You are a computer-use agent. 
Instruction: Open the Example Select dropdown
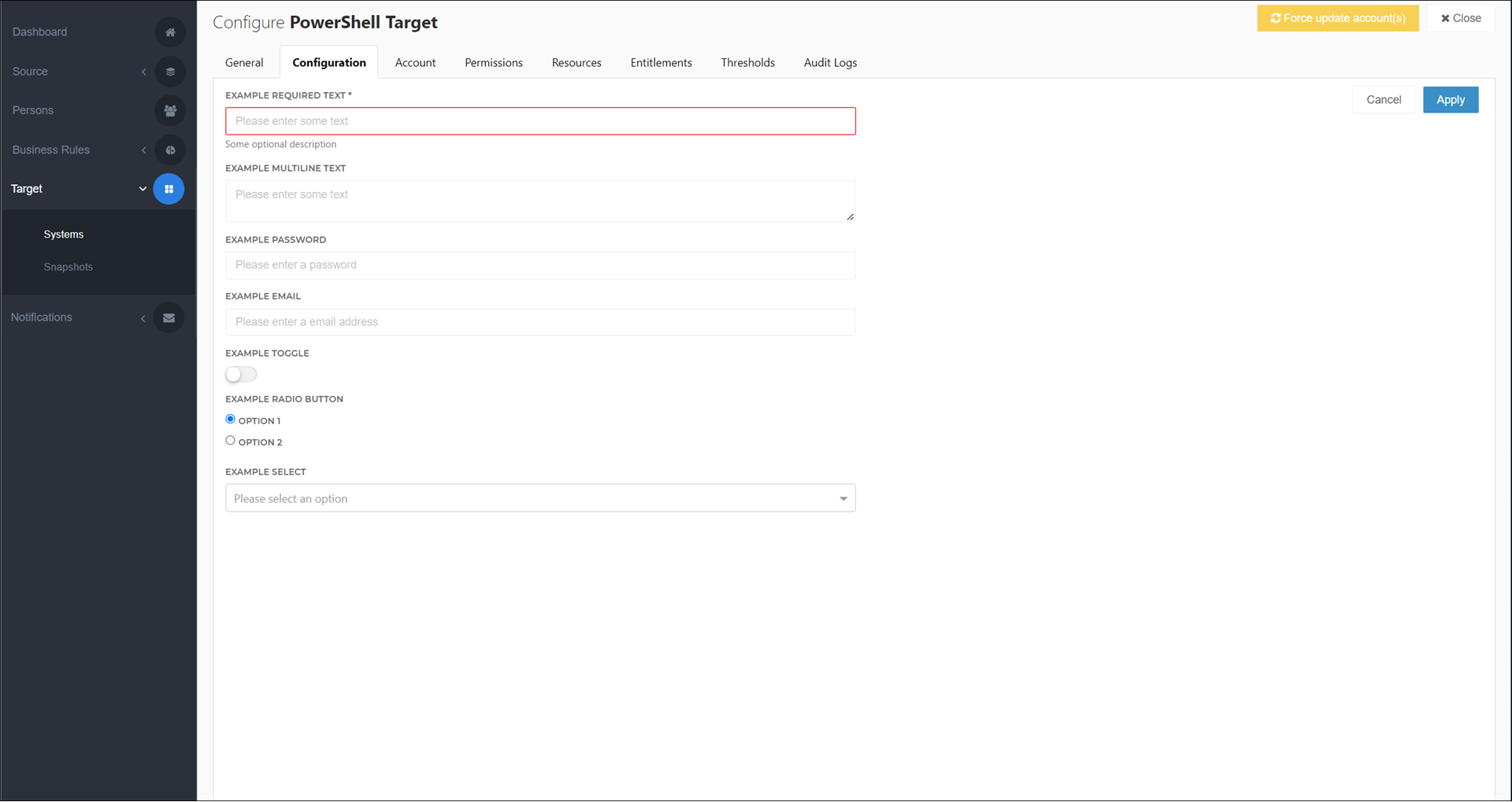(540, 498)
